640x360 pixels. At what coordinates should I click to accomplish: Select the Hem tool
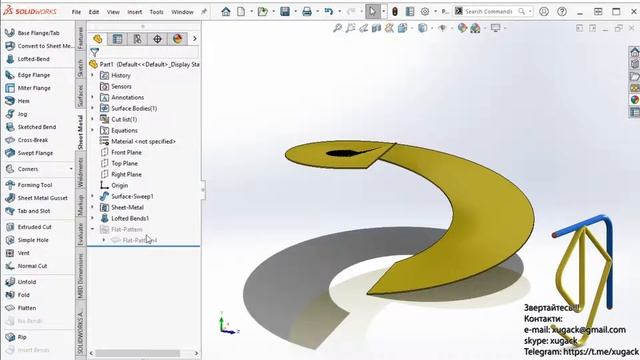(18, 101)
